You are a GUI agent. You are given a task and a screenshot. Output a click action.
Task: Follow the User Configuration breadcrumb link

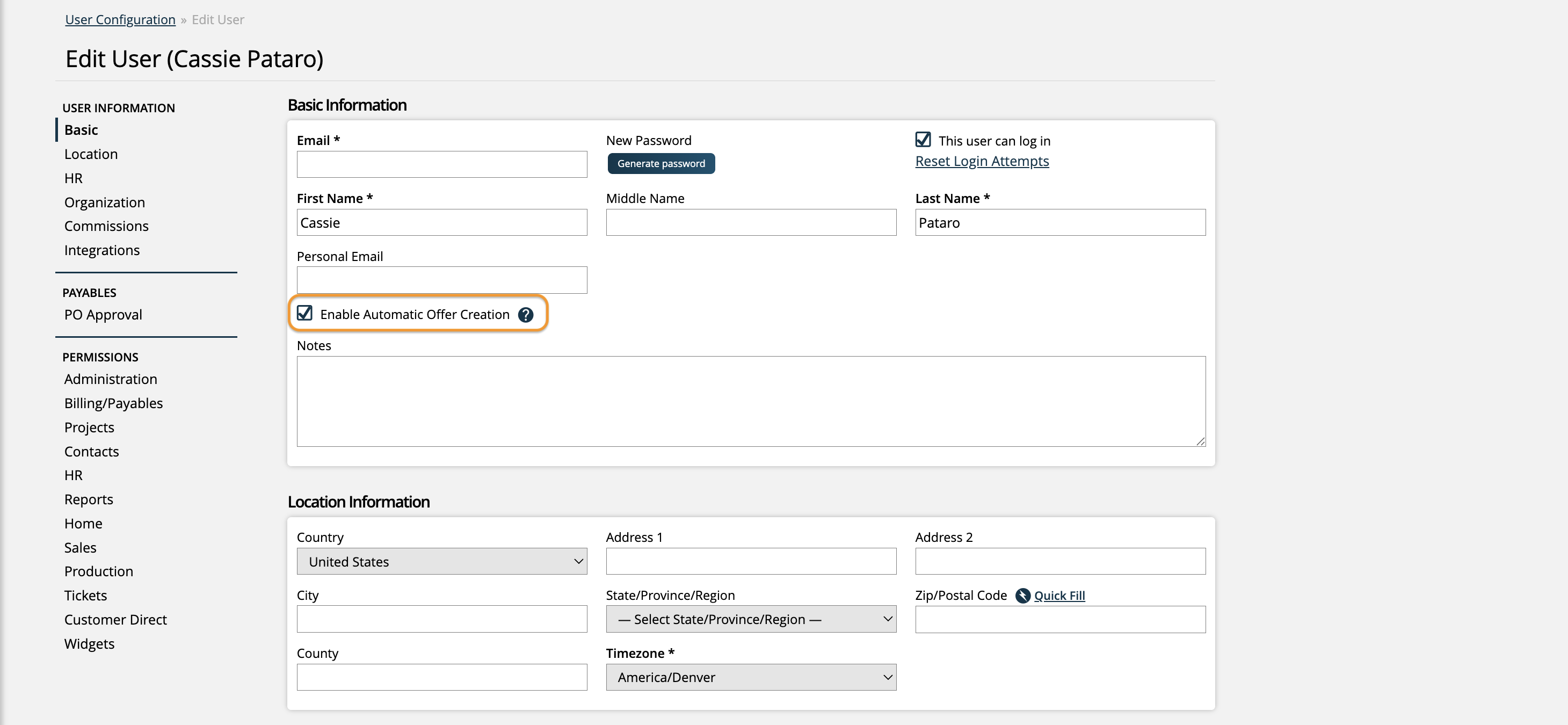tap(120, 19)
